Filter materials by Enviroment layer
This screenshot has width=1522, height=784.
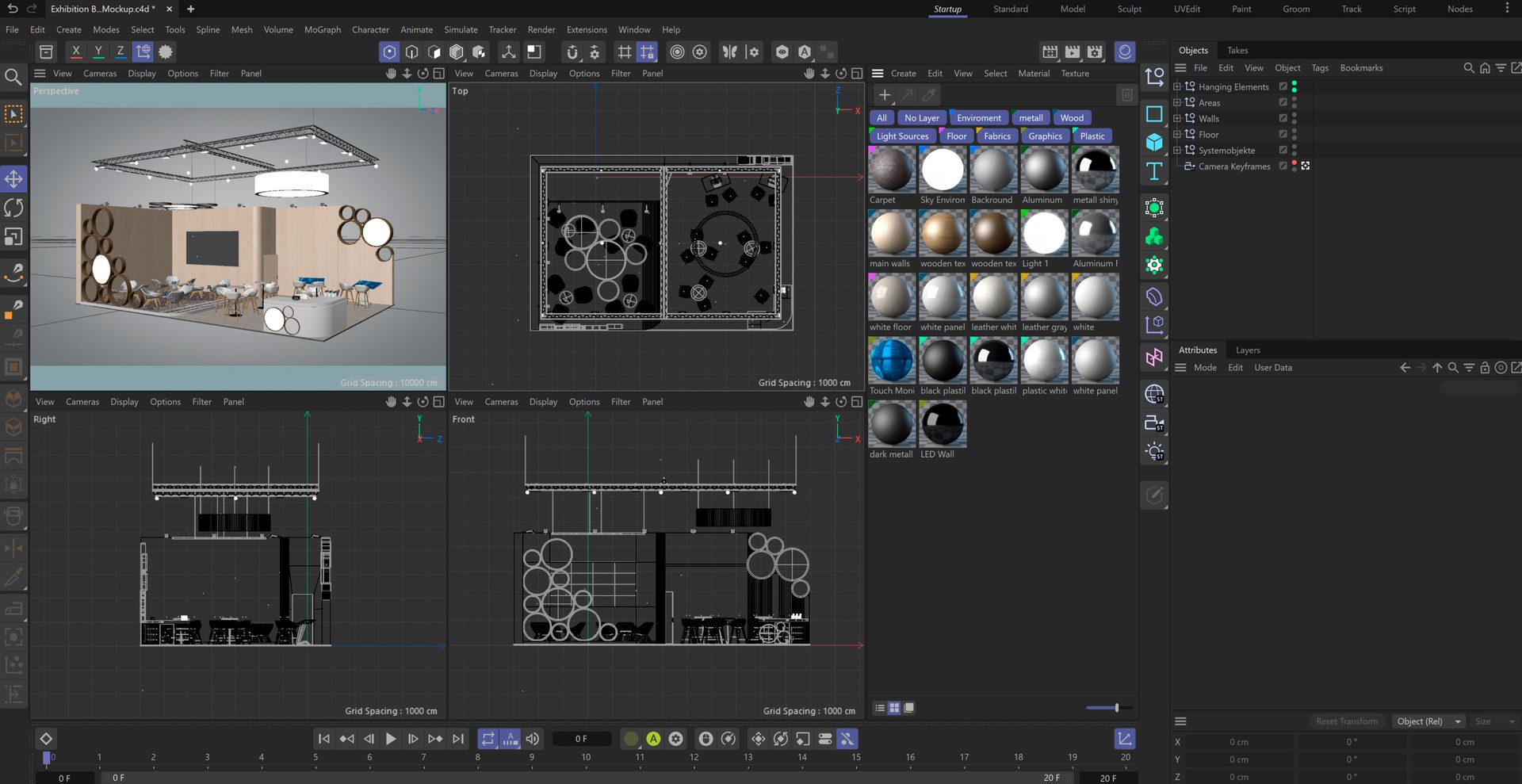point(979,117)
